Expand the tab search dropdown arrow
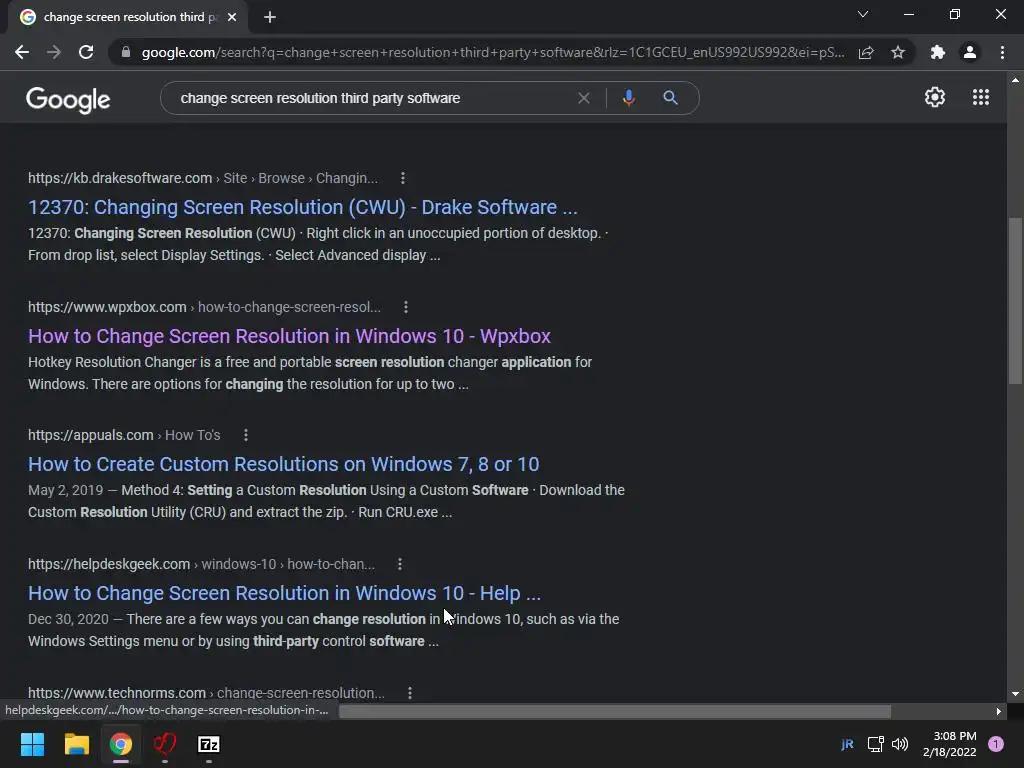1024x768 pixels. pyautogui.click(x=863, y=14)
